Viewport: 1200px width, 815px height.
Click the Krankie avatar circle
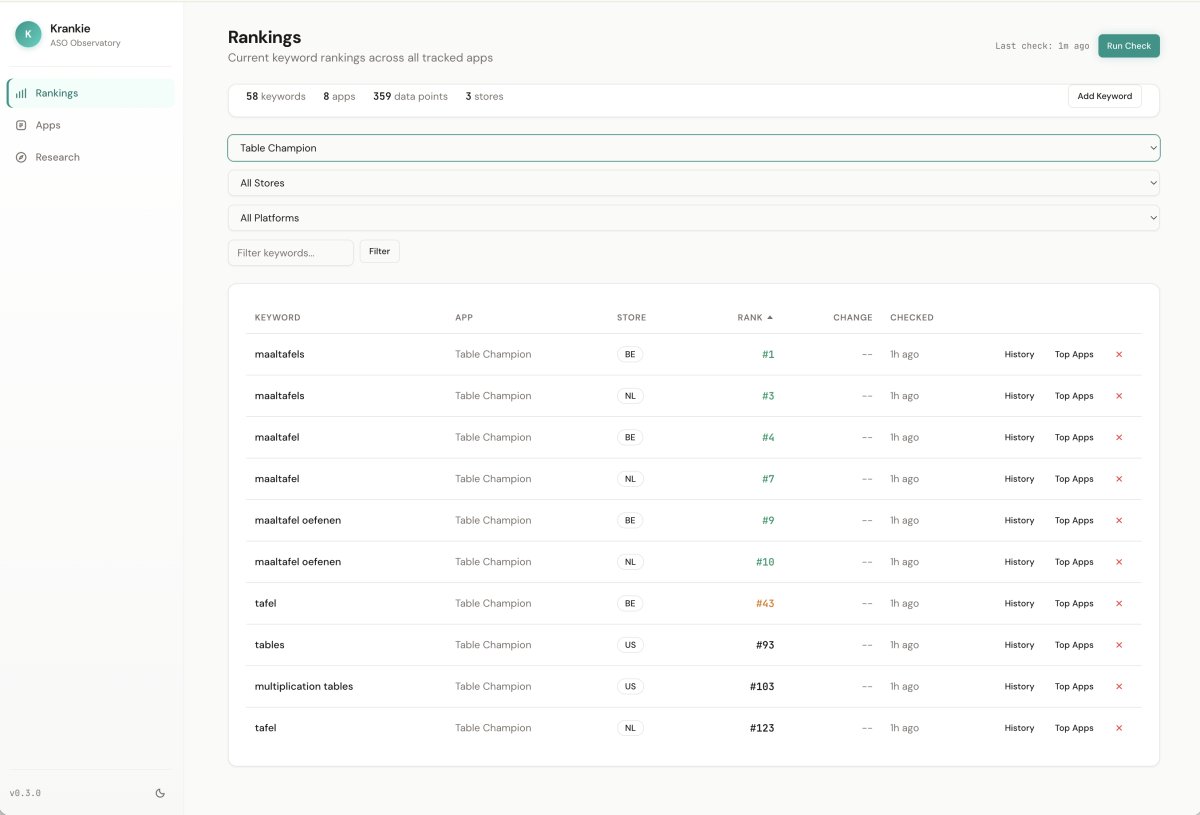(x=28, y=34)
